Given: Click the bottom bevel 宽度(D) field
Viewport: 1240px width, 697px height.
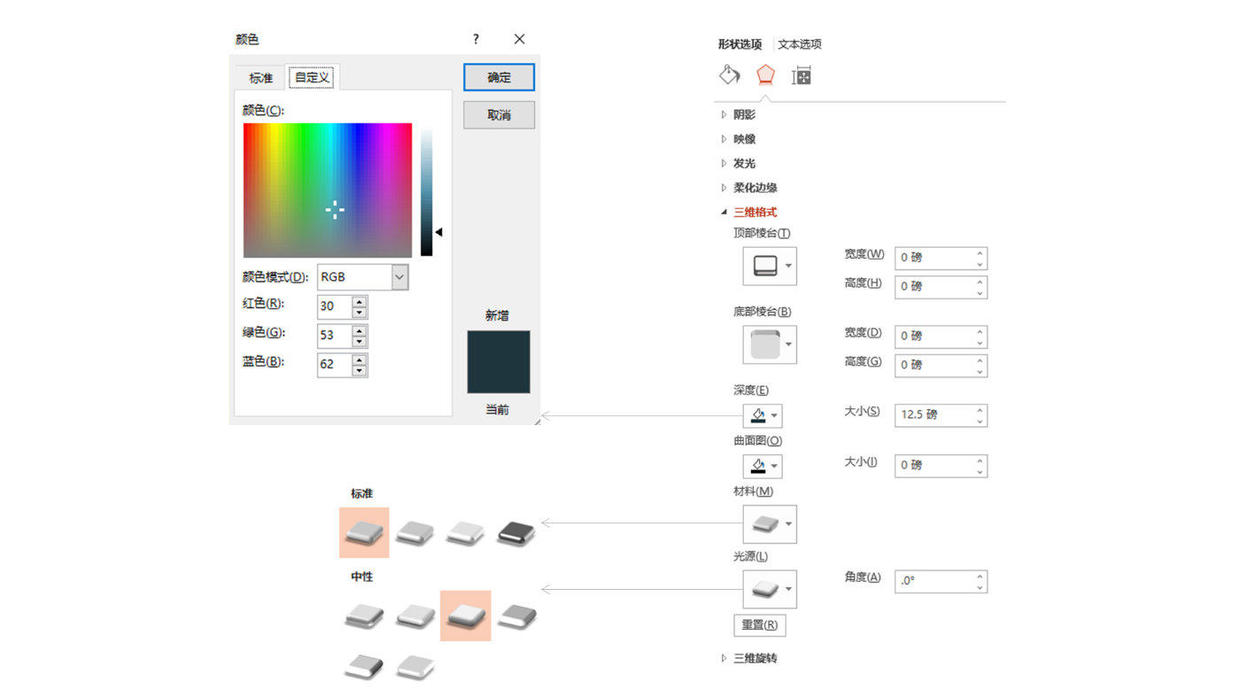Looking at the screenshot, I should click(x=941, y=336).
